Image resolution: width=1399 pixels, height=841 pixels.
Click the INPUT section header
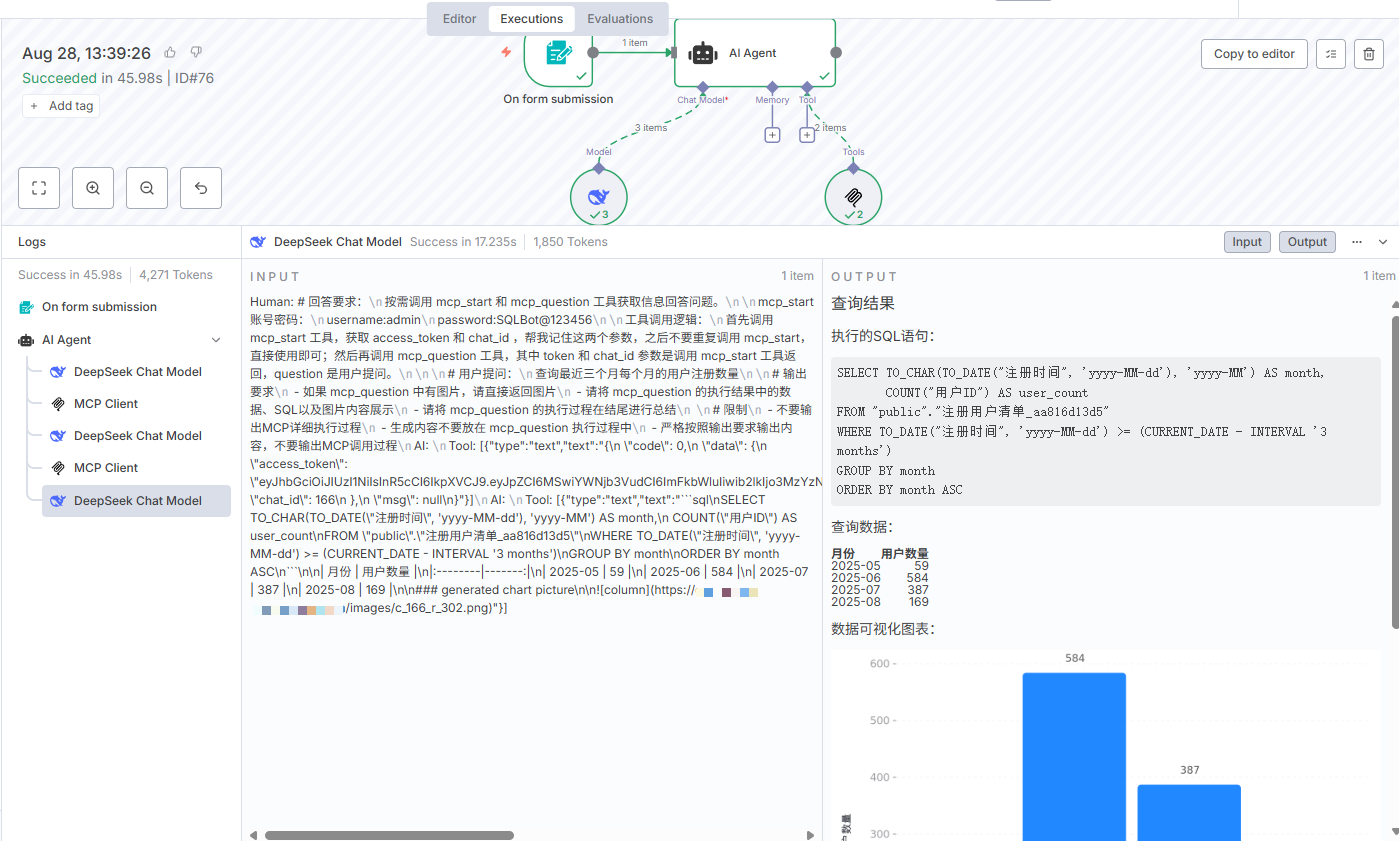click(x=275, y=276)
